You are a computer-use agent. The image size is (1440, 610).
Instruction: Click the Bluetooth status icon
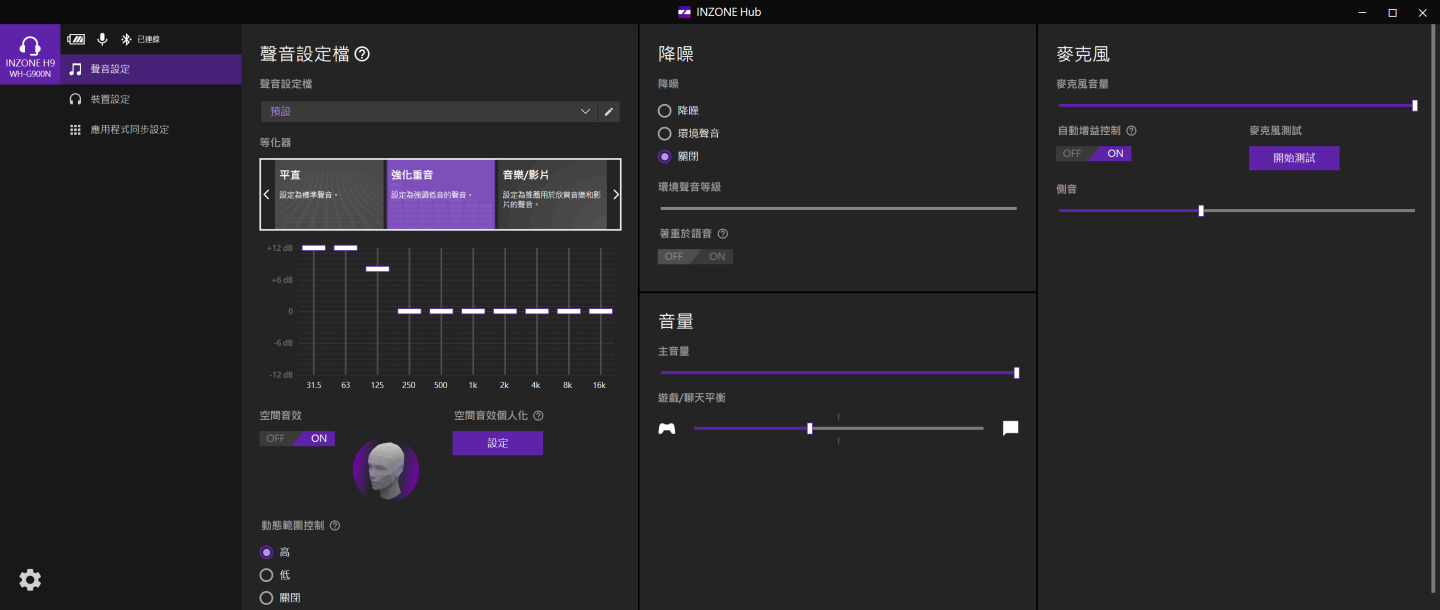126,39
